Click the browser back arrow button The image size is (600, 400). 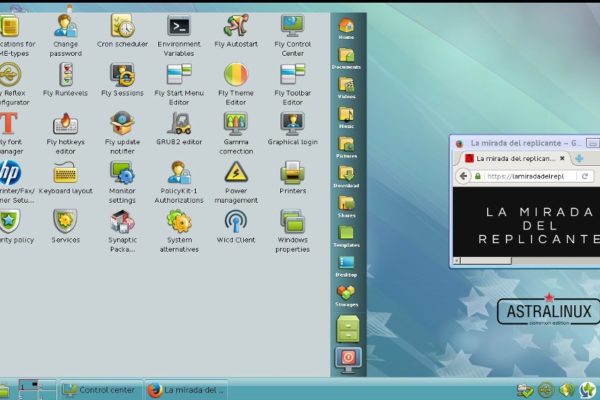pyautogui.click(x=463, y=176)
